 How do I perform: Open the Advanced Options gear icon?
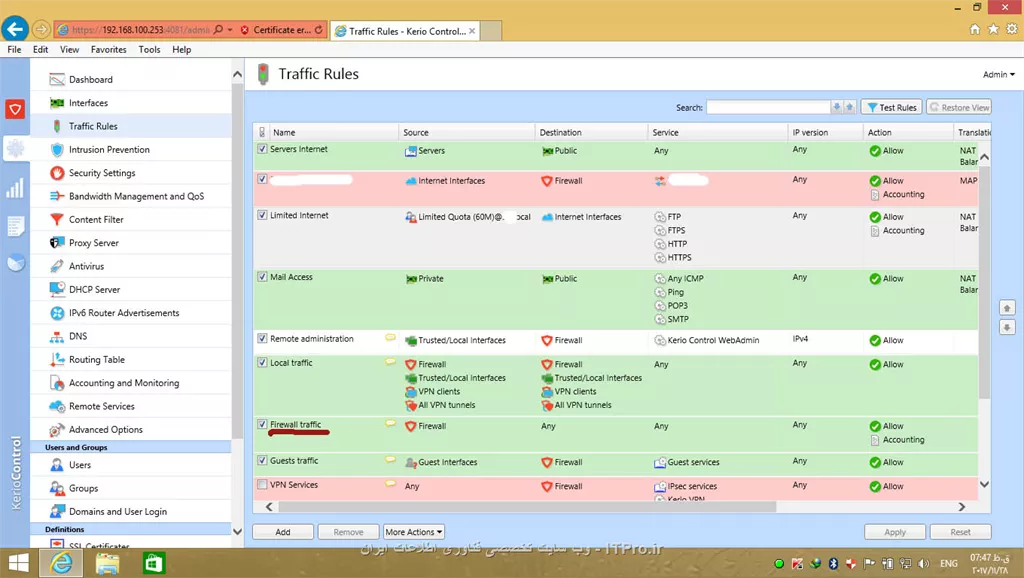tap(57, 430)
